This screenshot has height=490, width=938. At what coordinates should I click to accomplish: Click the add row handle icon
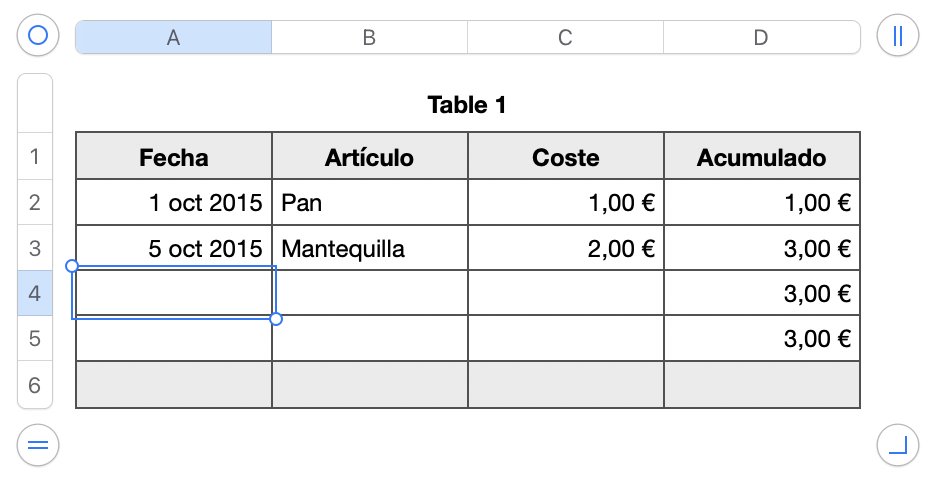pyautogui.click(x=38, y=445)
